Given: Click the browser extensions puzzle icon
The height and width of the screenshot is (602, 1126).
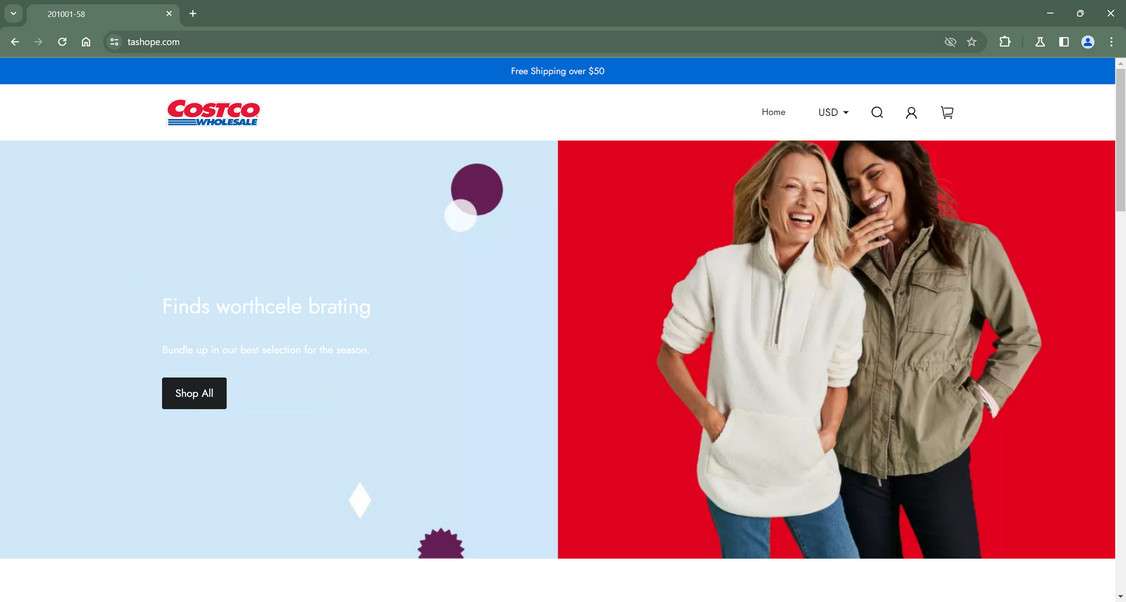Looking at the screenshot, I should coord(1004,42).
